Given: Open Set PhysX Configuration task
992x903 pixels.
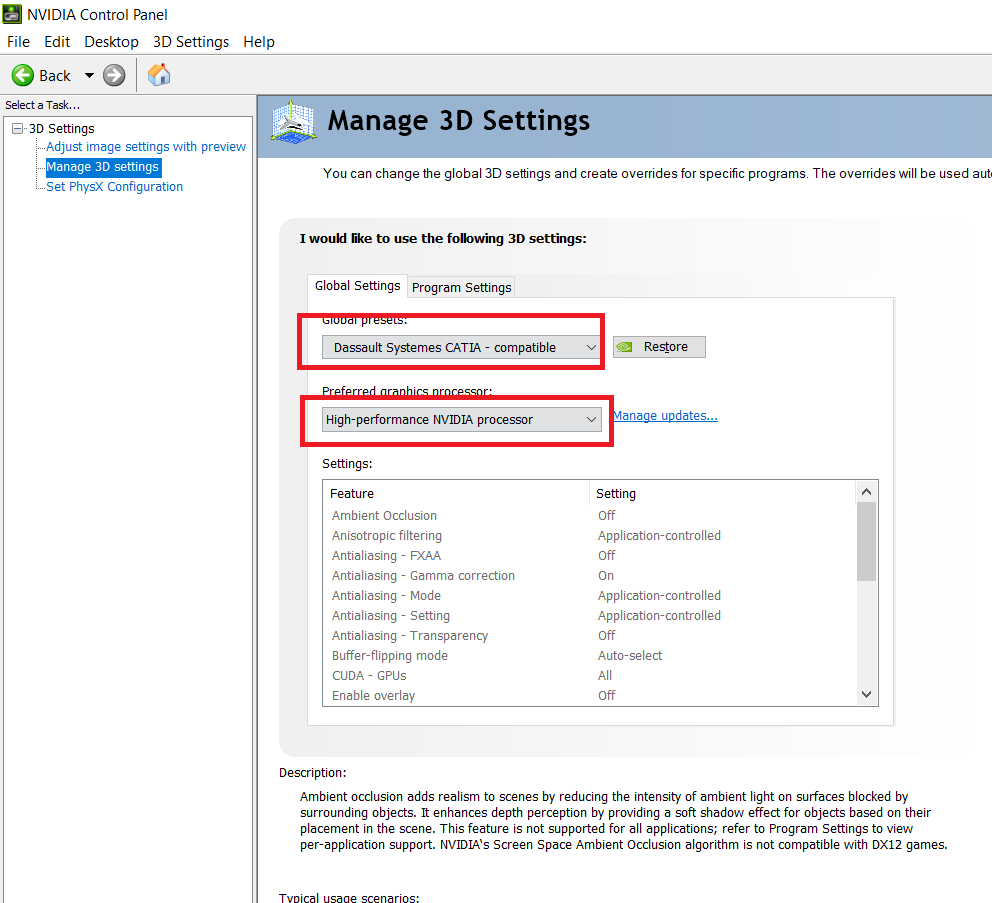Looking at the screenshot, I should coord(115,187).
